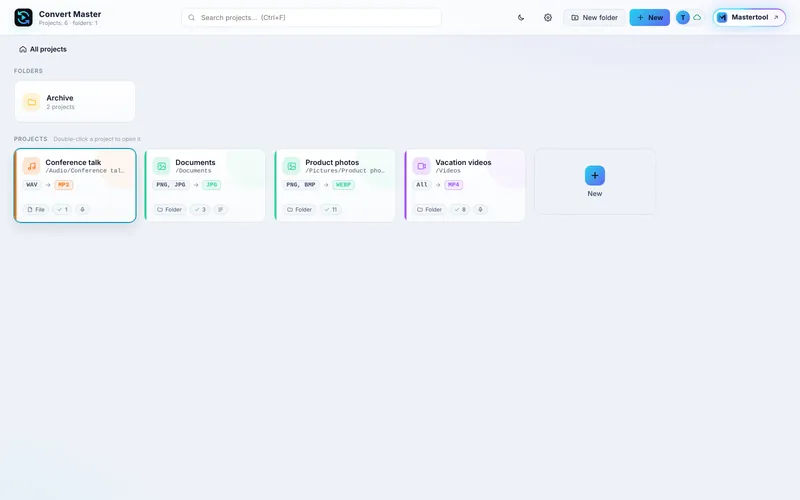Click the Folder chip on Vacation videos card

(430, 209)
